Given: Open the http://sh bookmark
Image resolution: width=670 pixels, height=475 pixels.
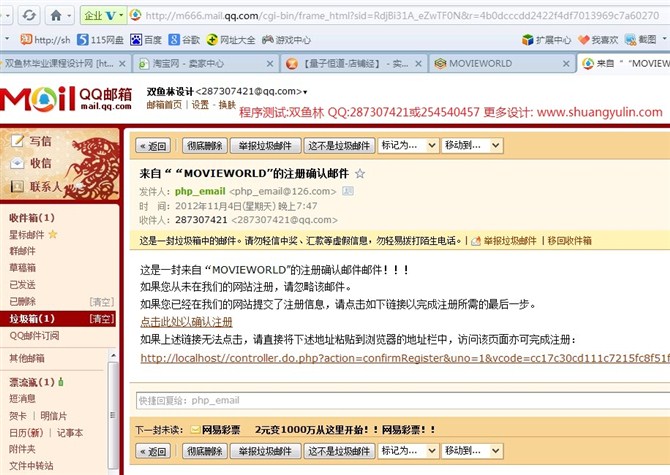Looking at the screenshot, I should pyautogui.click(x=45, y=40).
